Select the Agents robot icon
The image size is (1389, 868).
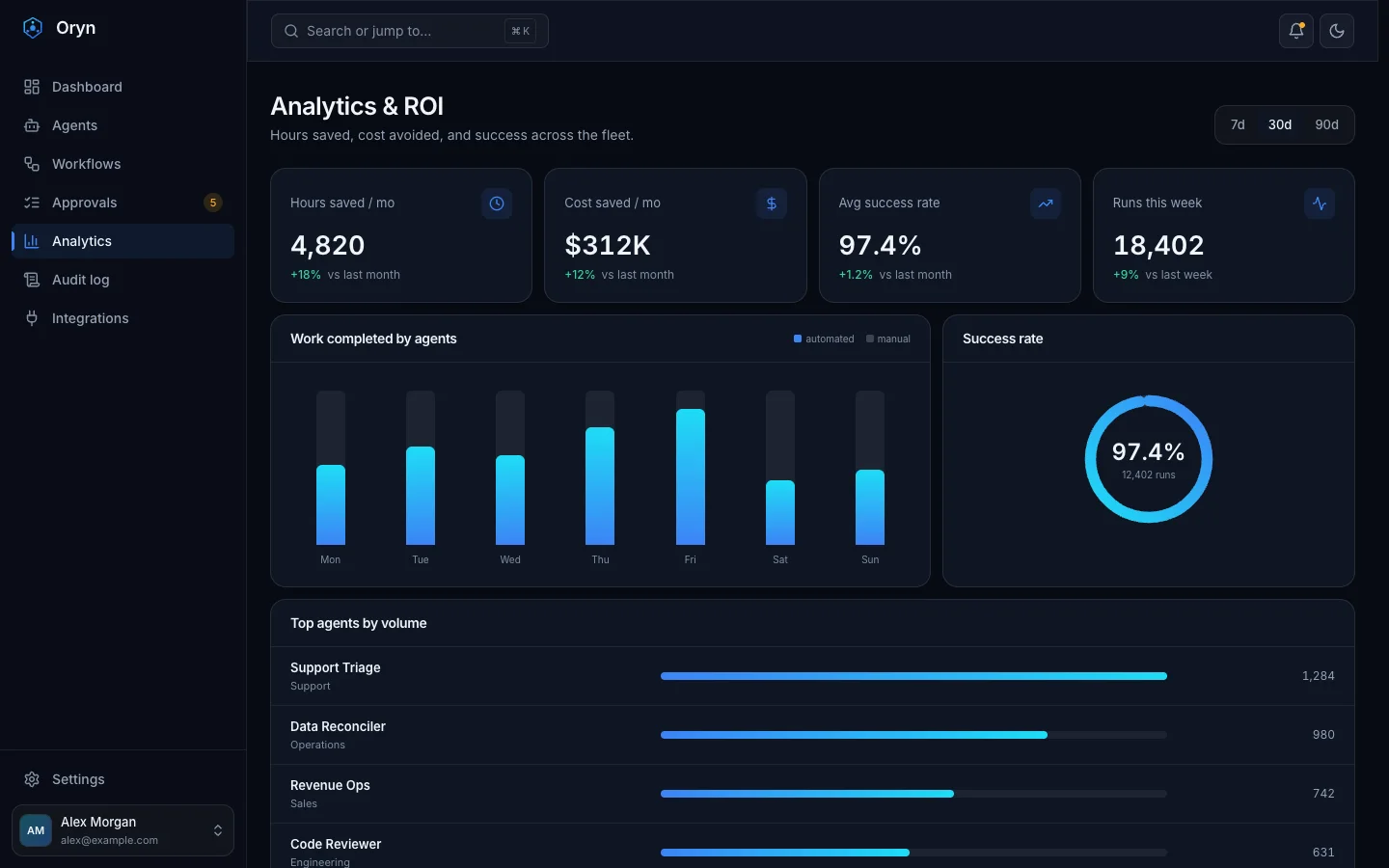tap(32, 125)
